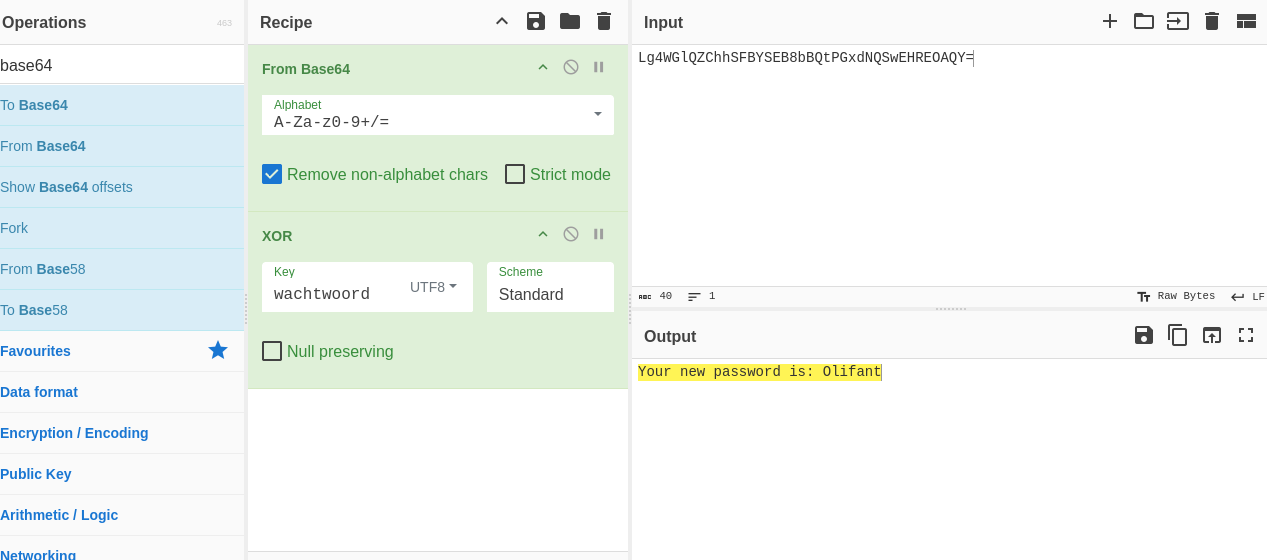The image size is (1267, 560).
Task: Reset the pane layout
Action: tap(1245, 21)
